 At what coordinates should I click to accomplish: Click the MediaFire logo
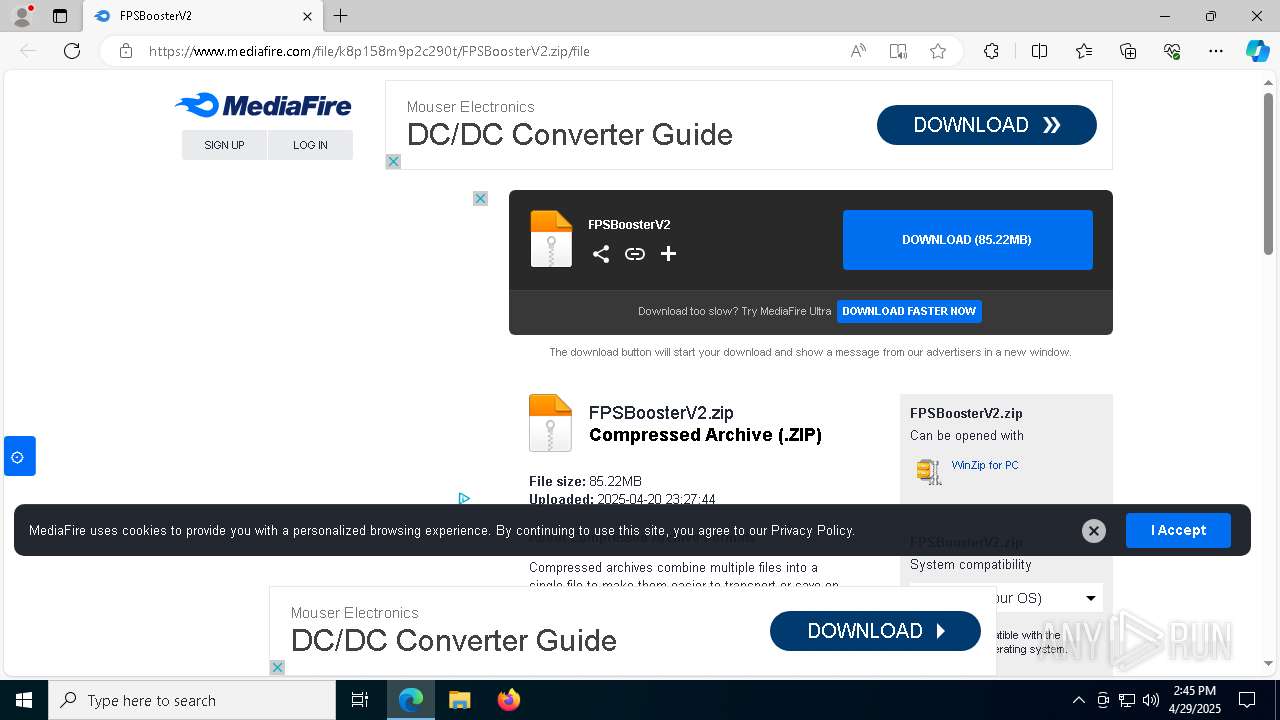point(263,105)
